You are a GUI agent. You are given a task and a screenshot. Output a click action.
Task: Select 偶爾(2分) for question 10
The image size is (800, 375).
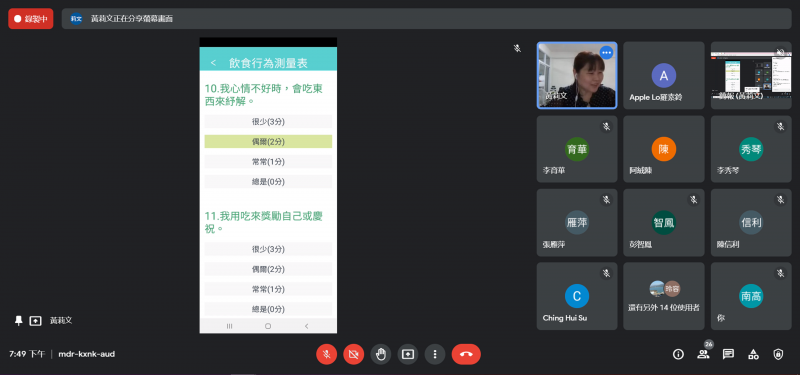[268, 141]
